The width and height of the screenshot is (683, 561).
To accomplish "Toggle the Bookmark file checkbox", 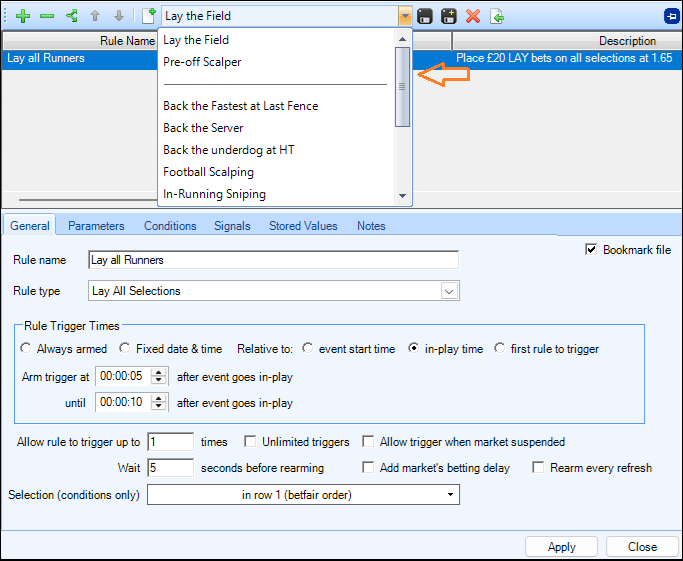I will (591, 250).
